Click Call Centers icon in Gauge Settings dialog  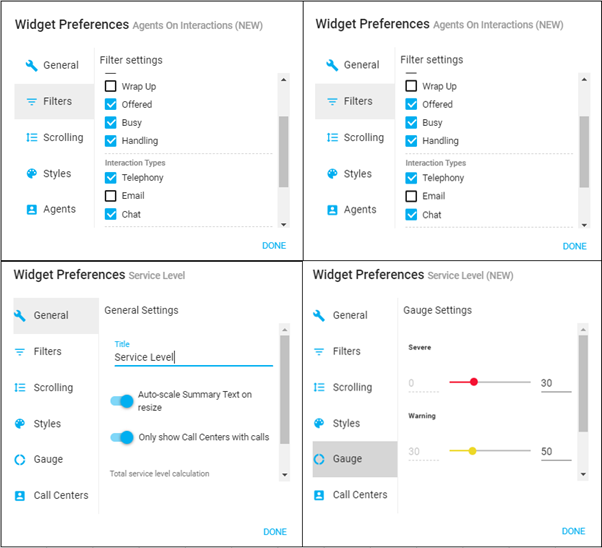[x=319, y=495]
